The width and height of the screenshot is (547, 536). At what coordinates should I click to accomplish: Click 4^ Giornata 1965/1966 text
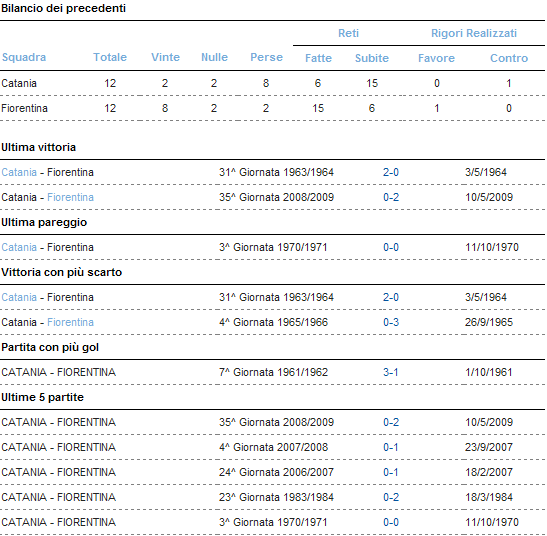coord(274,322)
